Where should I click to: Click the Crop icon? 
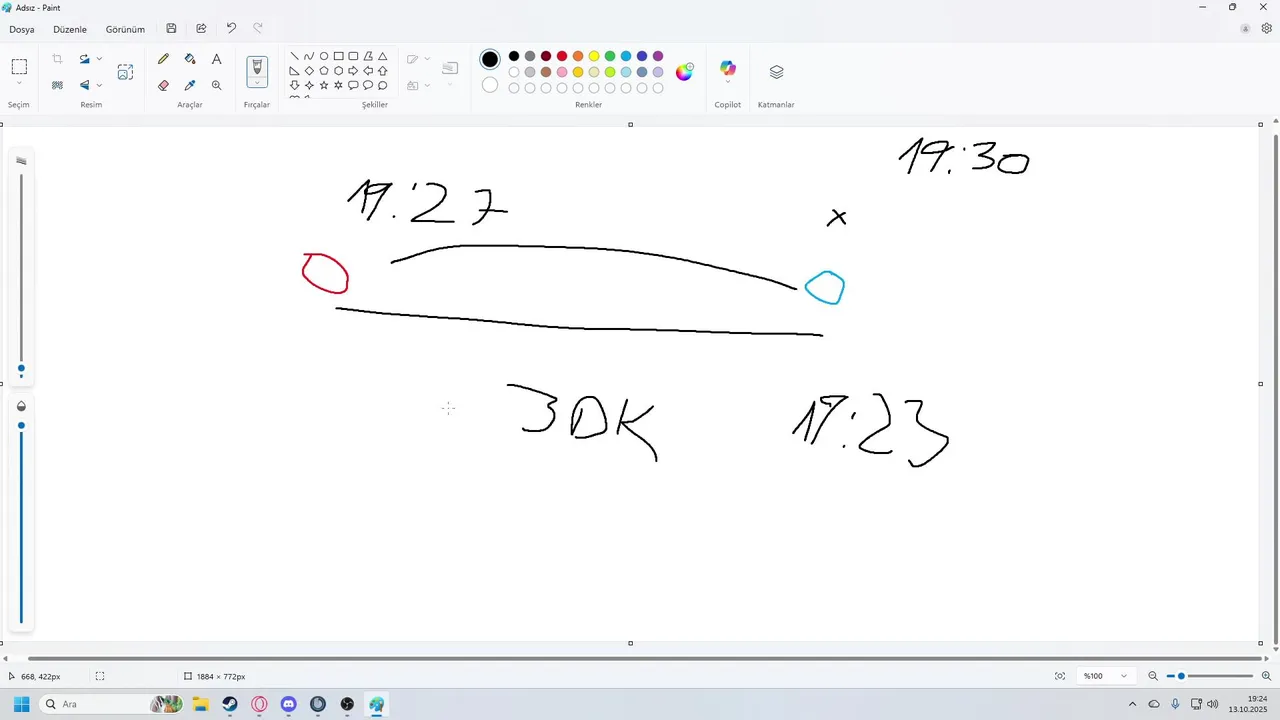[57, 59]
